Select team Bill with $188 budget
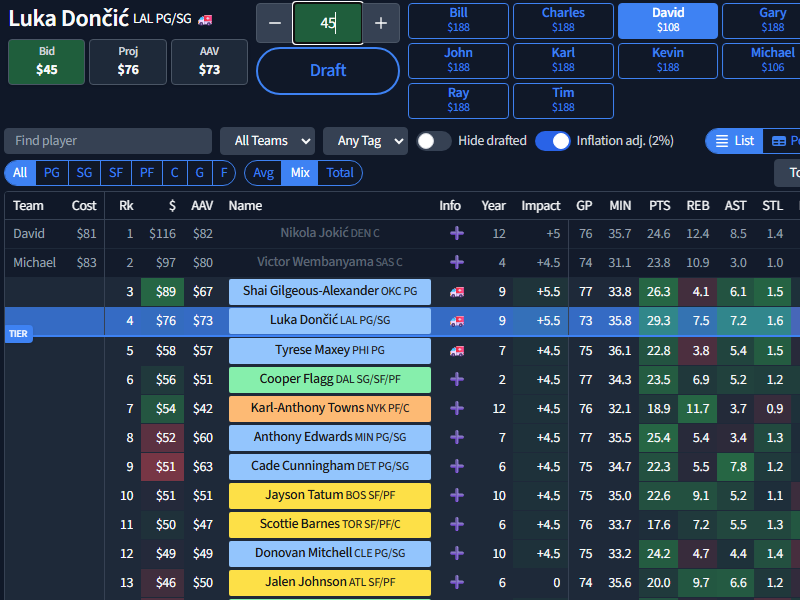The width and height of the screenshot is (800, 600). (458, 20)
